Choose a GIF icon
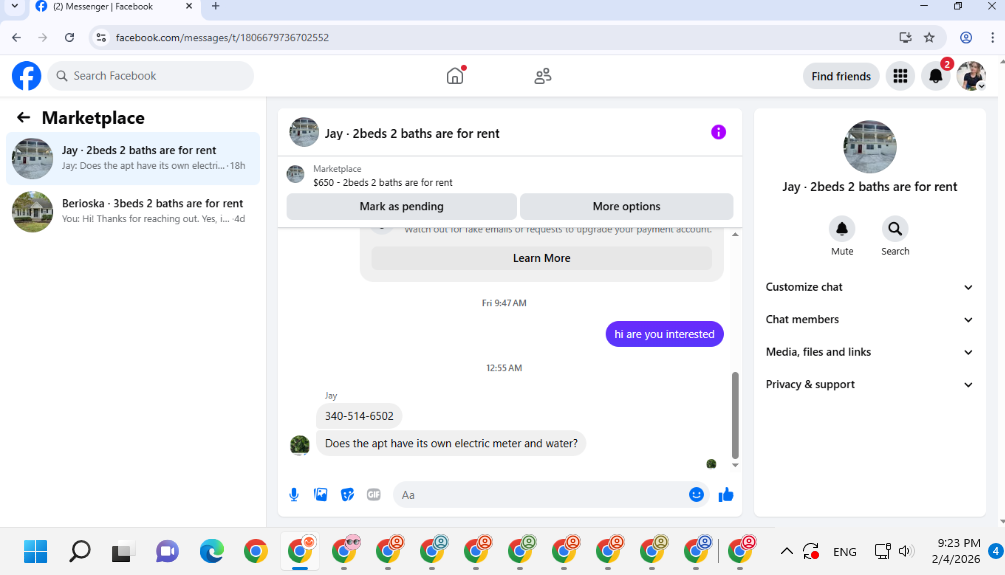This screenshot has height=575, width=1005. (374, 495)
